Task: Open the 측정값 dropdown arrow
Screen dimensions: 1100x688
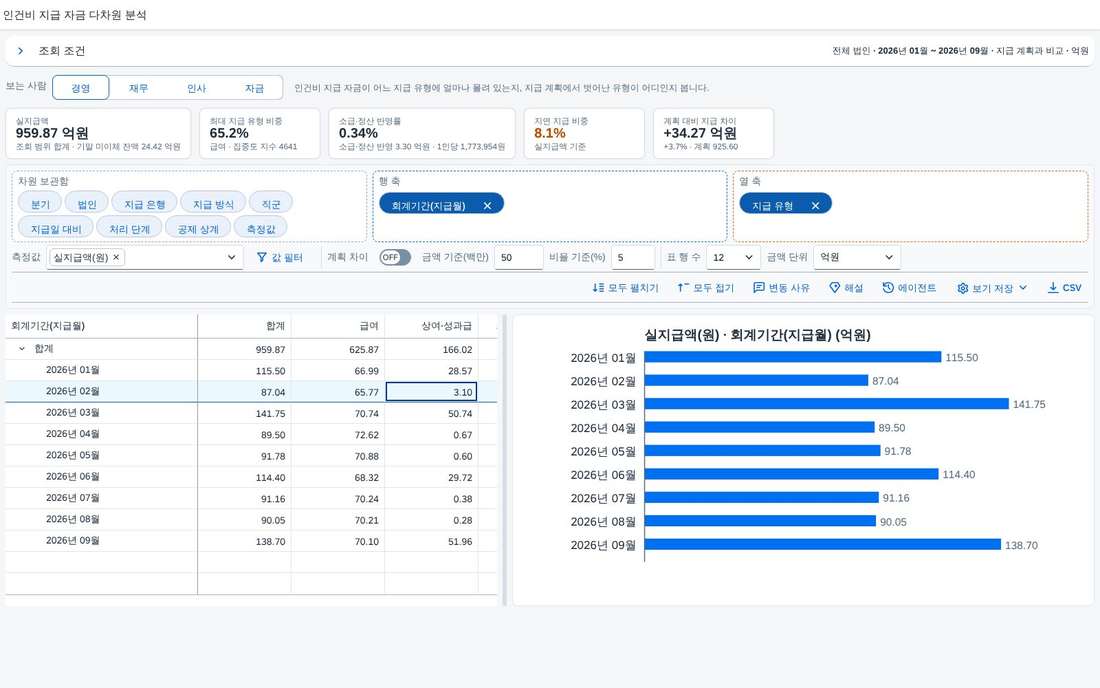Action: coord(232,257)
